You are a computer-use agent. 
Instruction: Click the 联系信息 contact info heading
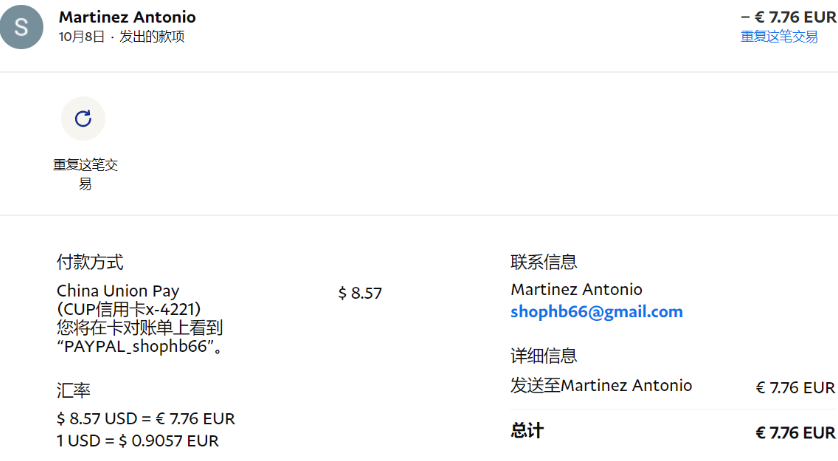[x=544, y=262]
